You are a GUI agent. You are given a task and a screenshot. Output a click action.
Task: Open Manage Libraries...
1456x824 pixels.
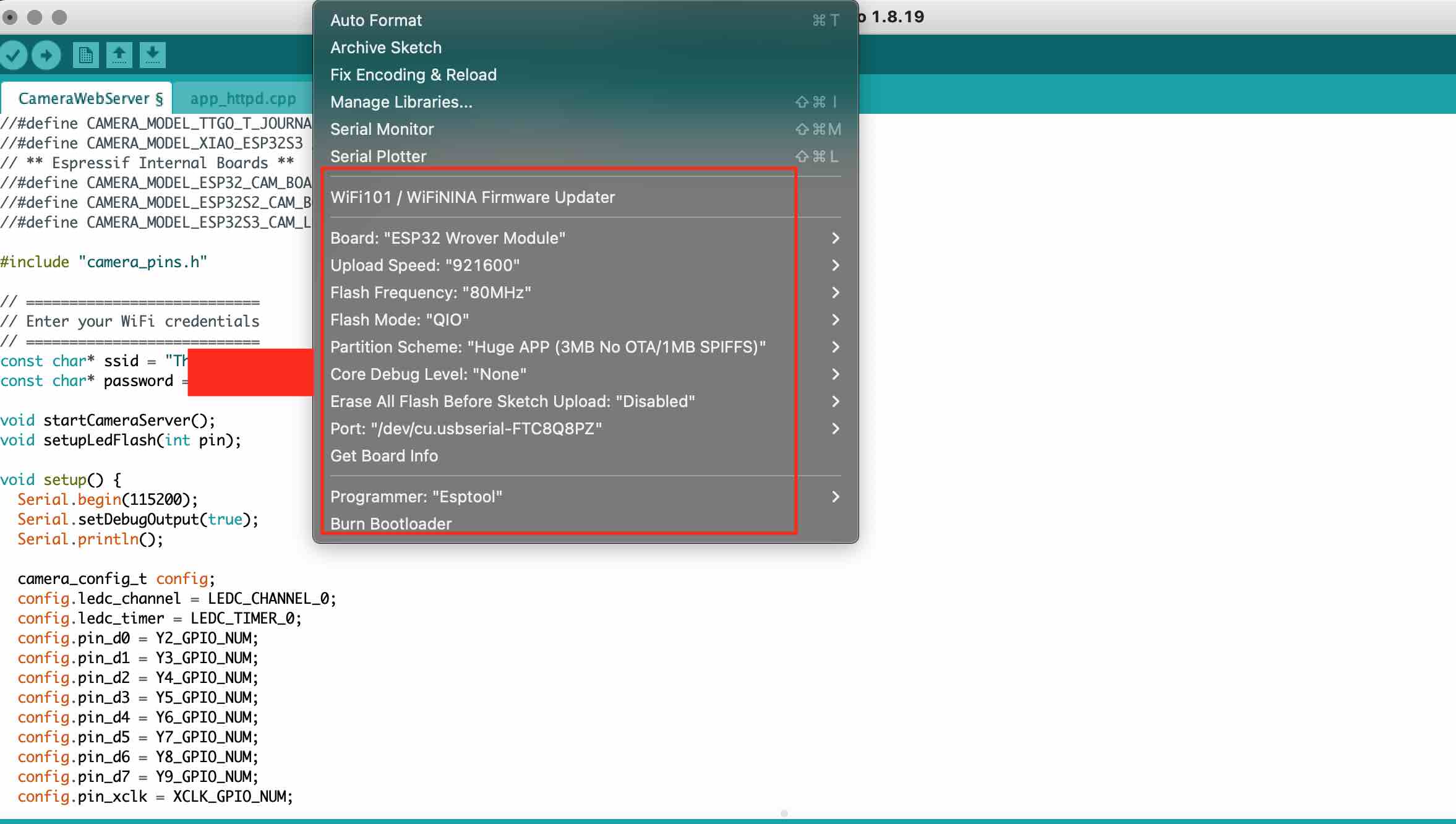click(x=585, y=102)
